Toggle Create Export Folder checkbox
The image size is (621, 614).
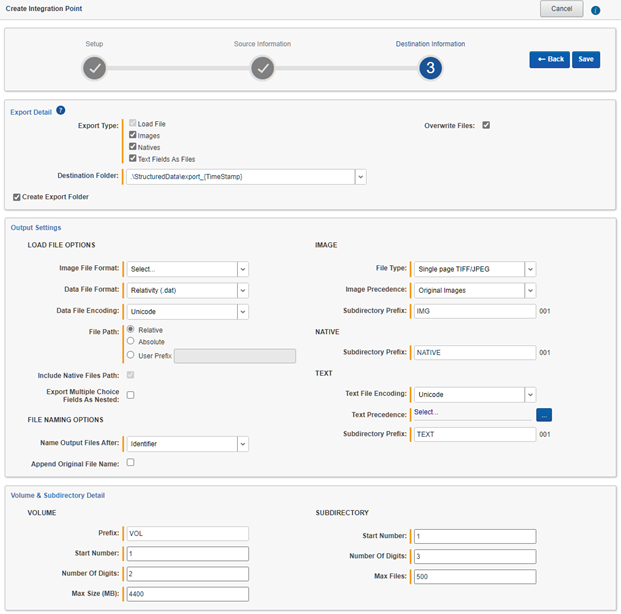point(17,197)
